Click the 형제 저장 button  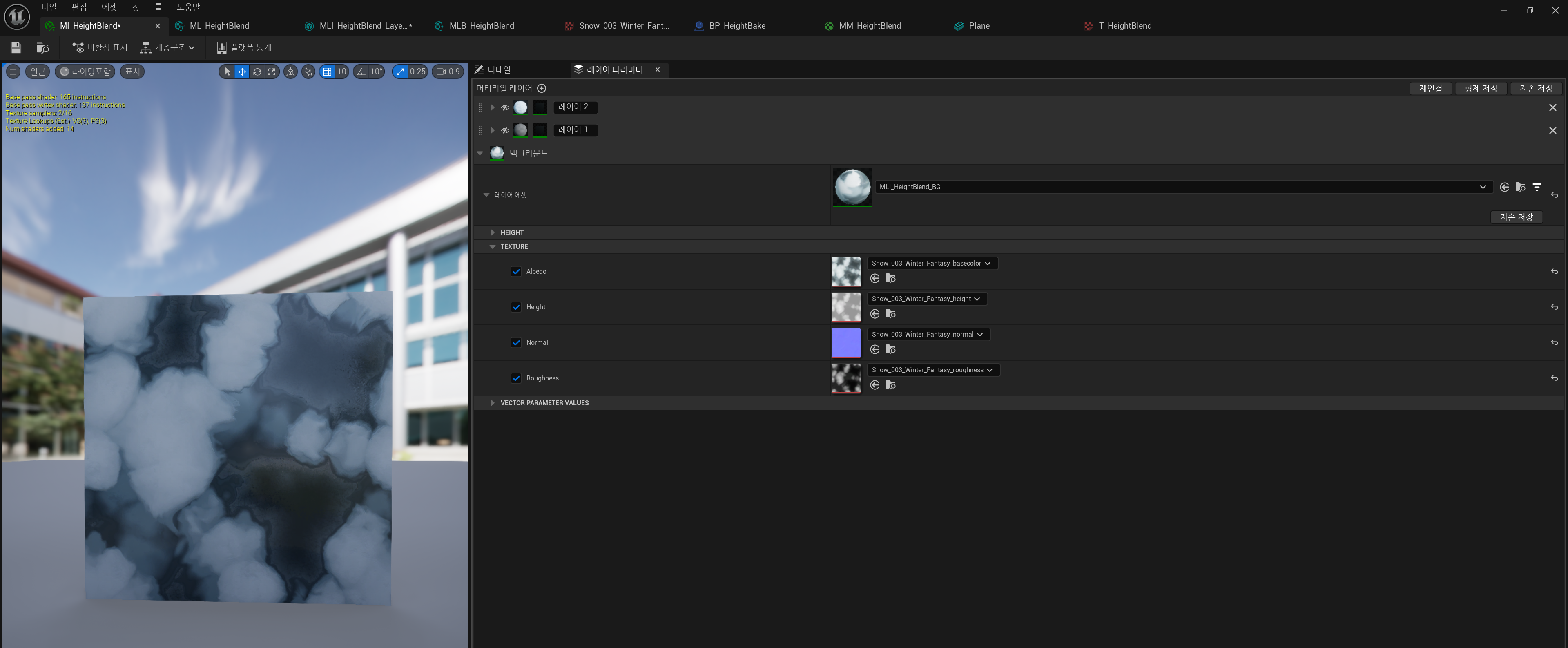tap(1480, 88)
